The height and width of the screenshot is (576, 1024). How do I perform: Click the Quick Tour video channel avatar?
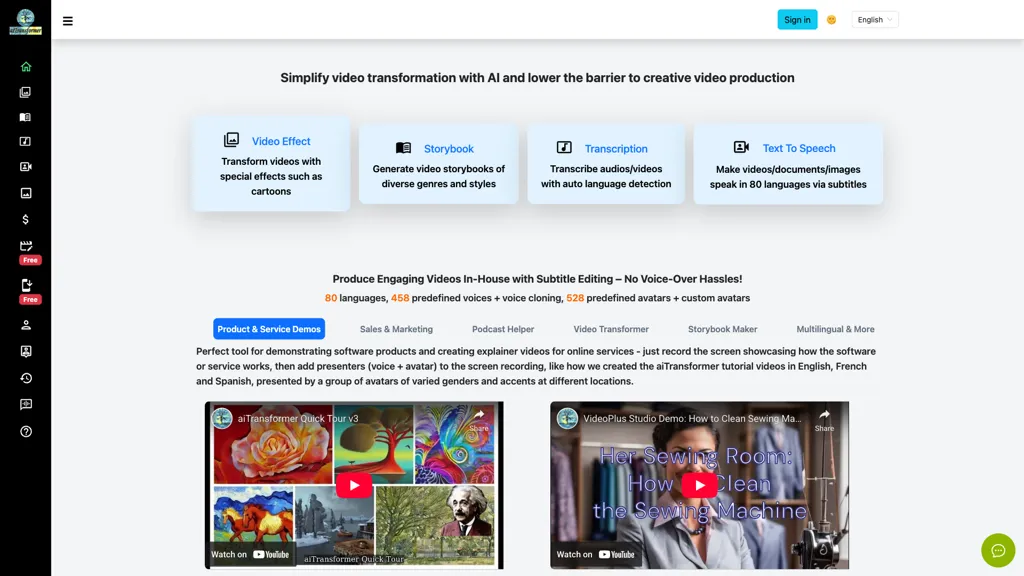click(x=222, y=418)
